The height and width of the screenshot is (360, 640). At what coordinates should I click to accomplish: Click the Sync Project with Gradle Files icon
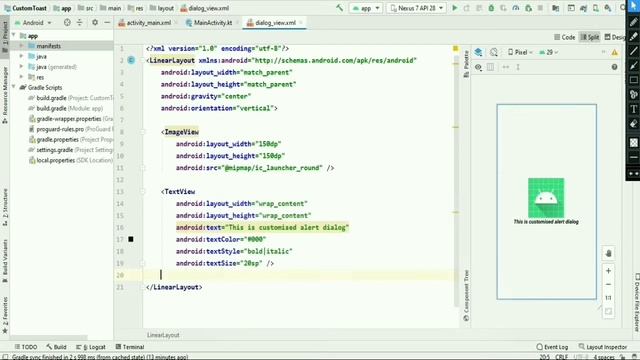[x=583, y=8]
